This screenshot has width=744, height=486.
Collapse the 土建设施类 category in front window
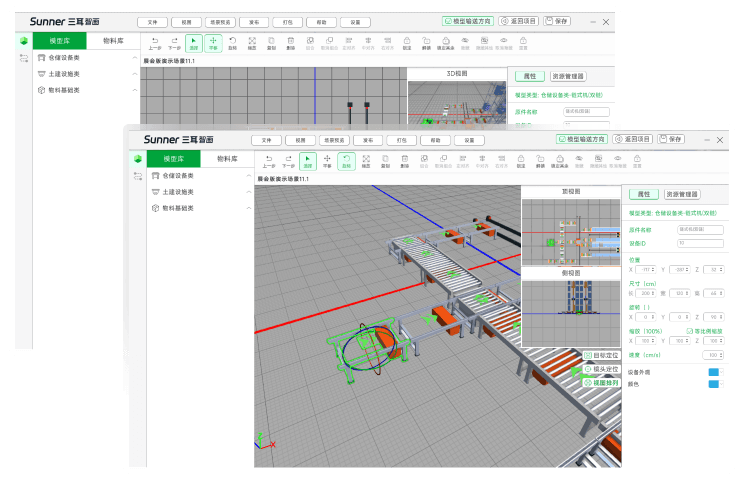(249, 192)
